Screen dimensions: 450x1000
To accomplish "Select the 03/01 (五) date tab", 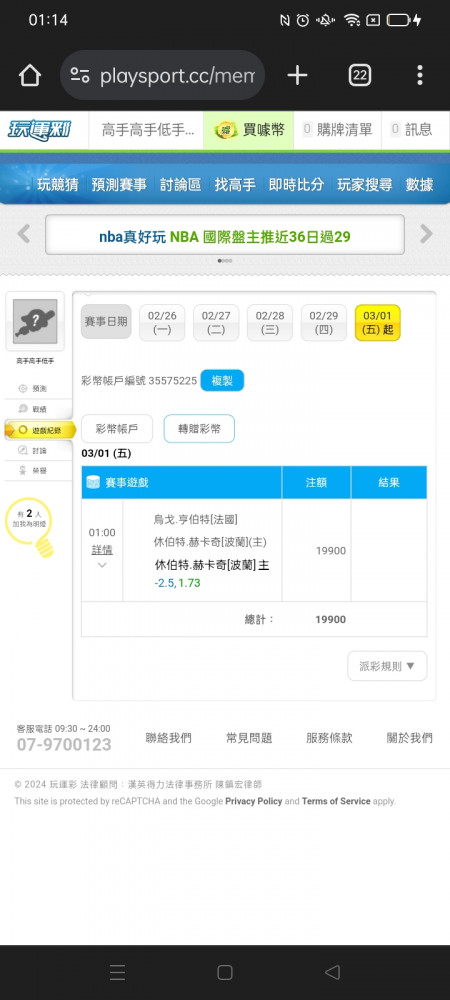I will click(377, 323).
